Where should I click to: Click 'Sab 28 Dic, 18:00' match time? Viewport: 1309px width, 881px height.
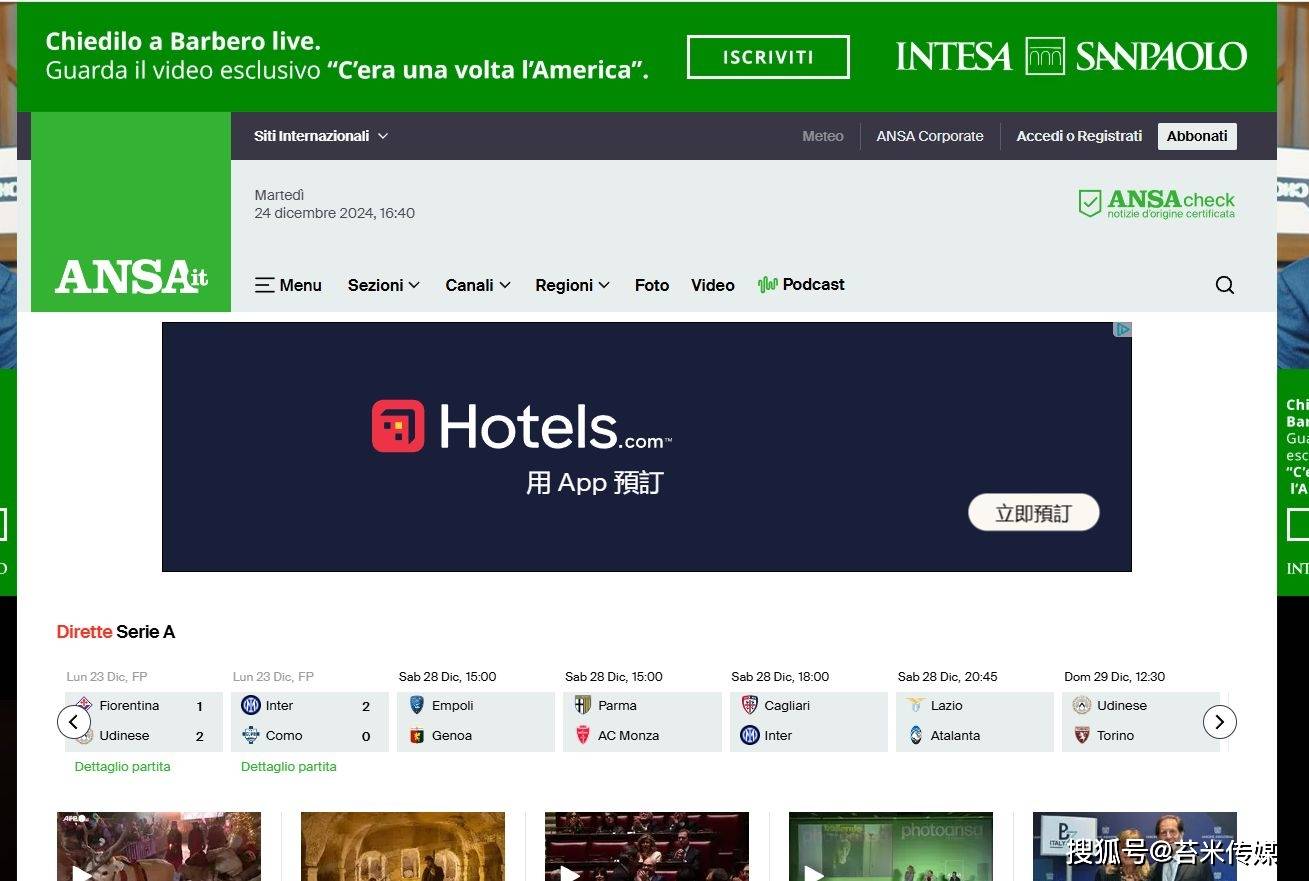coord(780,677)
